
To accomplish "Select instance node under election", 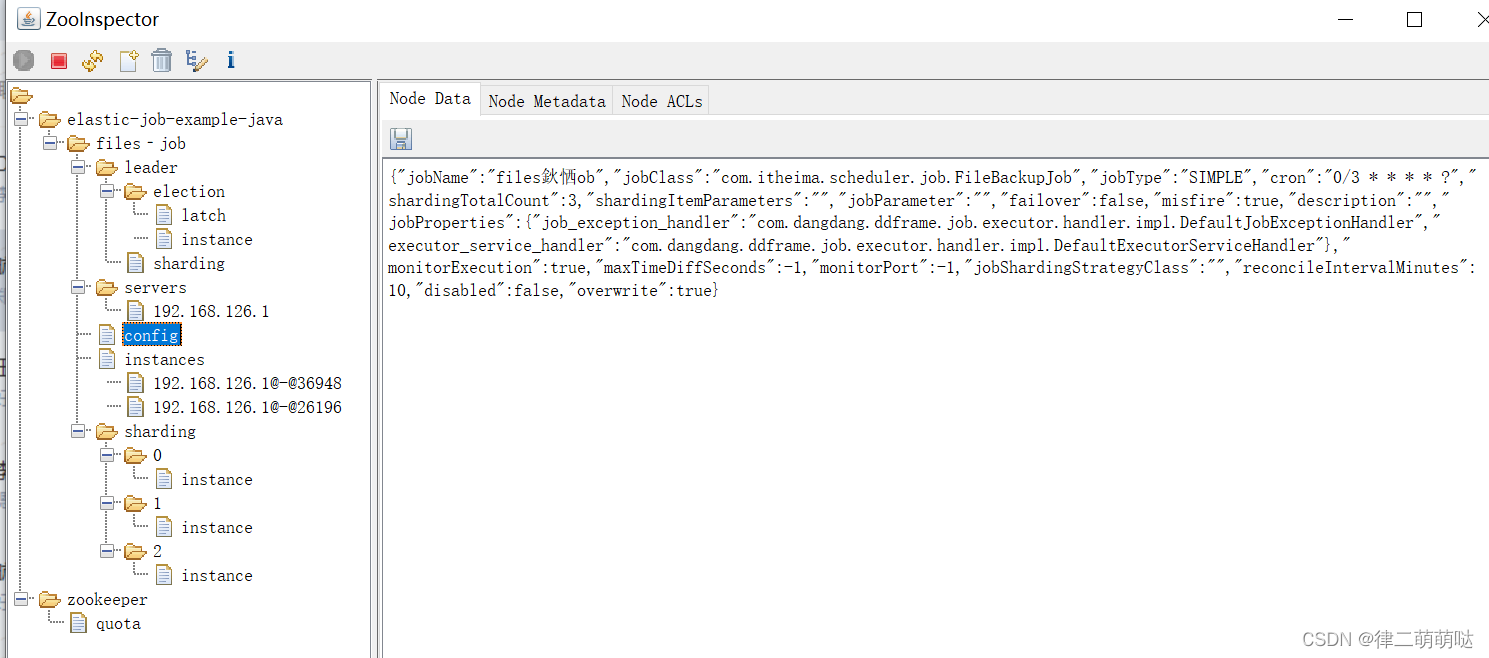I will click(x=217, y=240).
